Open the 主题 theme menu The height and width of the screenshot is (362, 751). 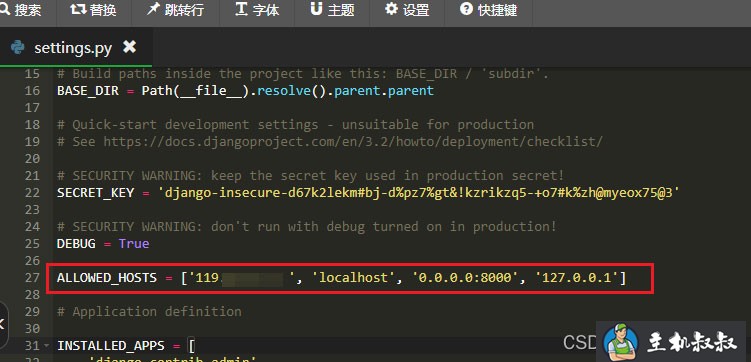click(332, 10)
